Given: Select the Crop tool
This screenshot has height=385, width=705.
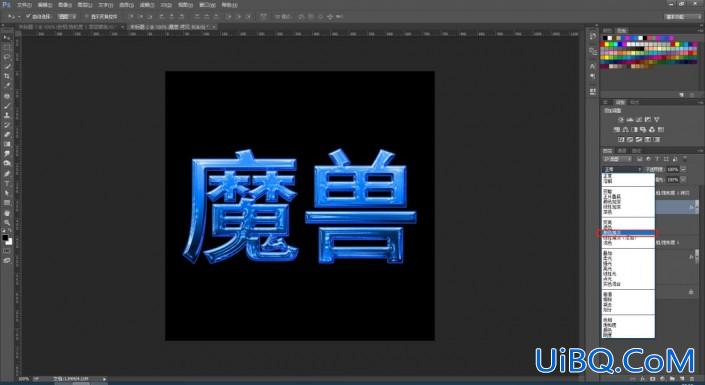Looking at the screenshot, I should point(7,76).
